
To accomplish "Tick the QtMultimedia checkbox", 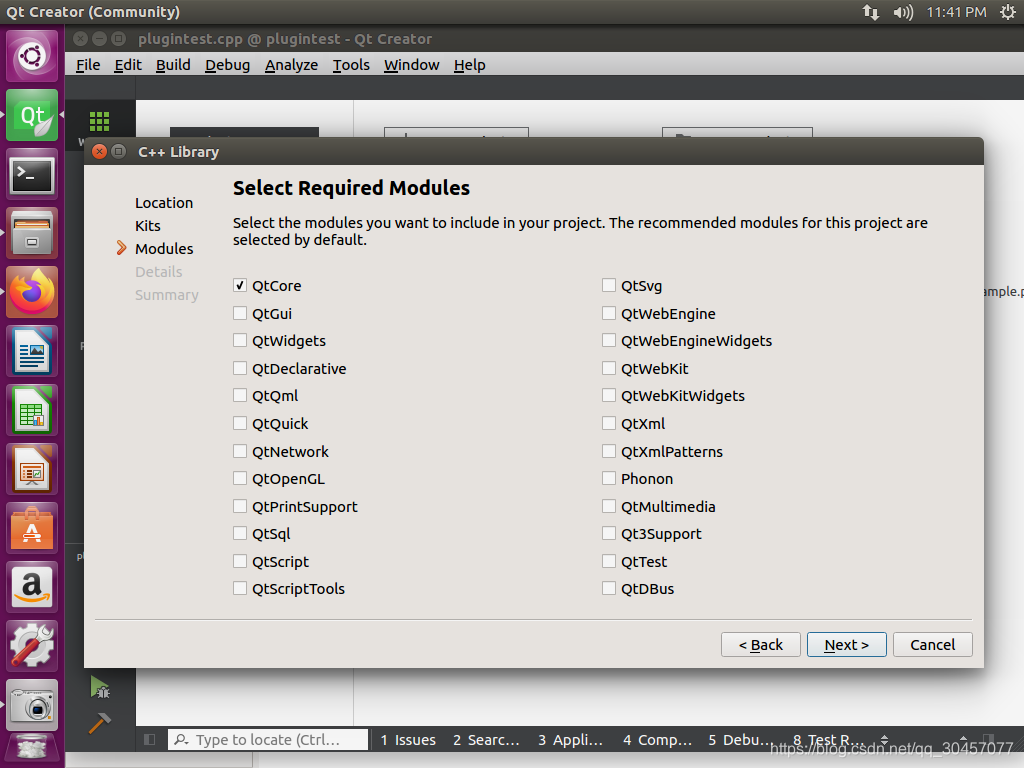I will pos(609,506).
